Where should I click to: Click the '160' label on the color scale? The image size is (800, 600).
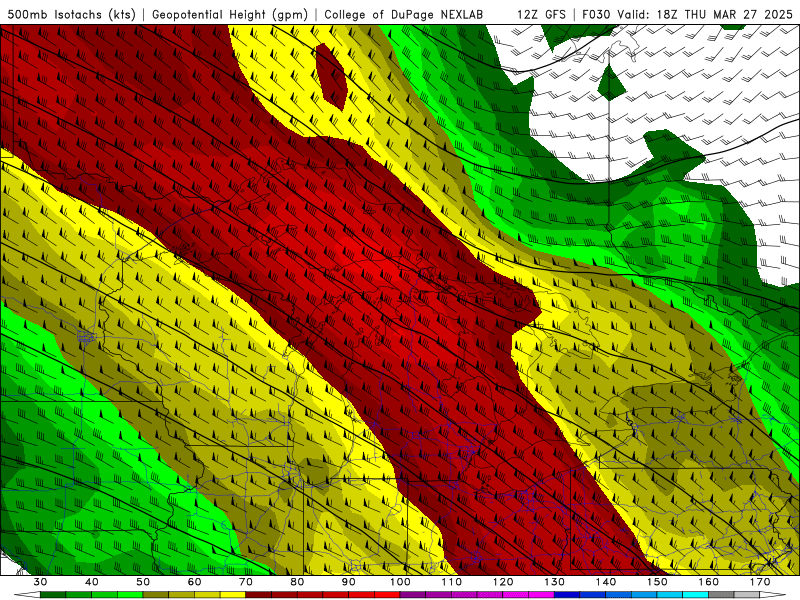[709, 582]
